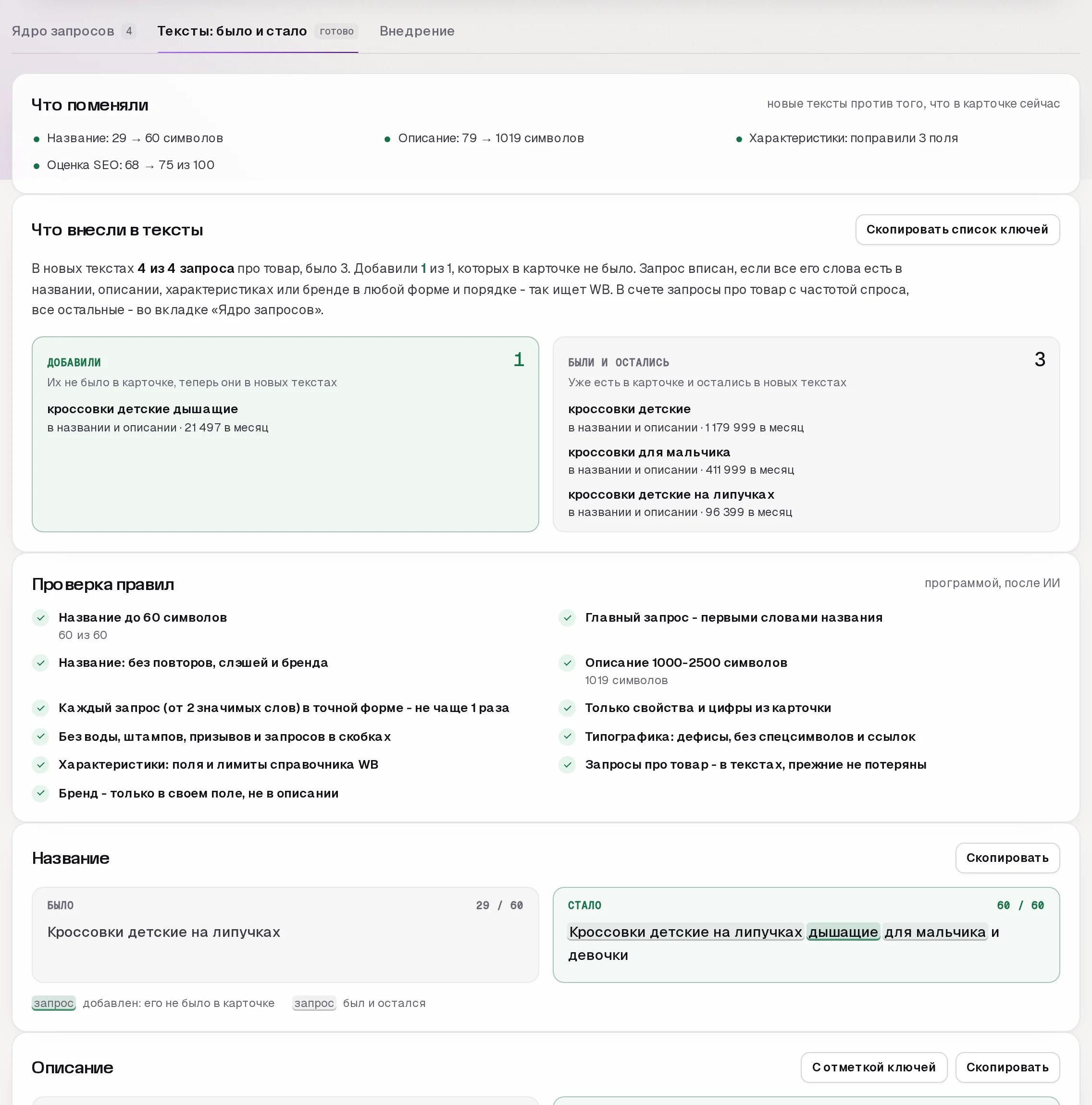Click the «4» counter badge by Ядро запросов

click(x=129, y=31)
